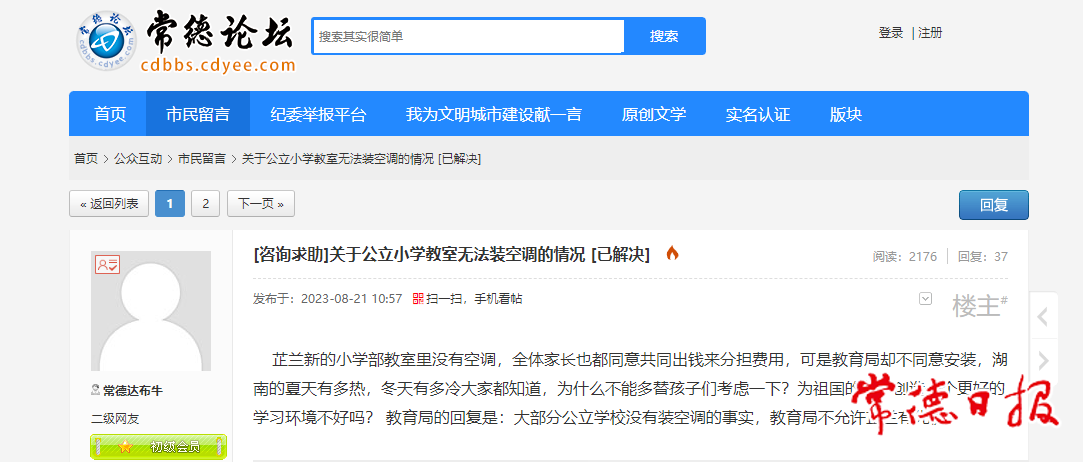Screen dimensions: 1083x462
Task: Click the 常德论坛 site logo
Action: click(x=186, y=42)
